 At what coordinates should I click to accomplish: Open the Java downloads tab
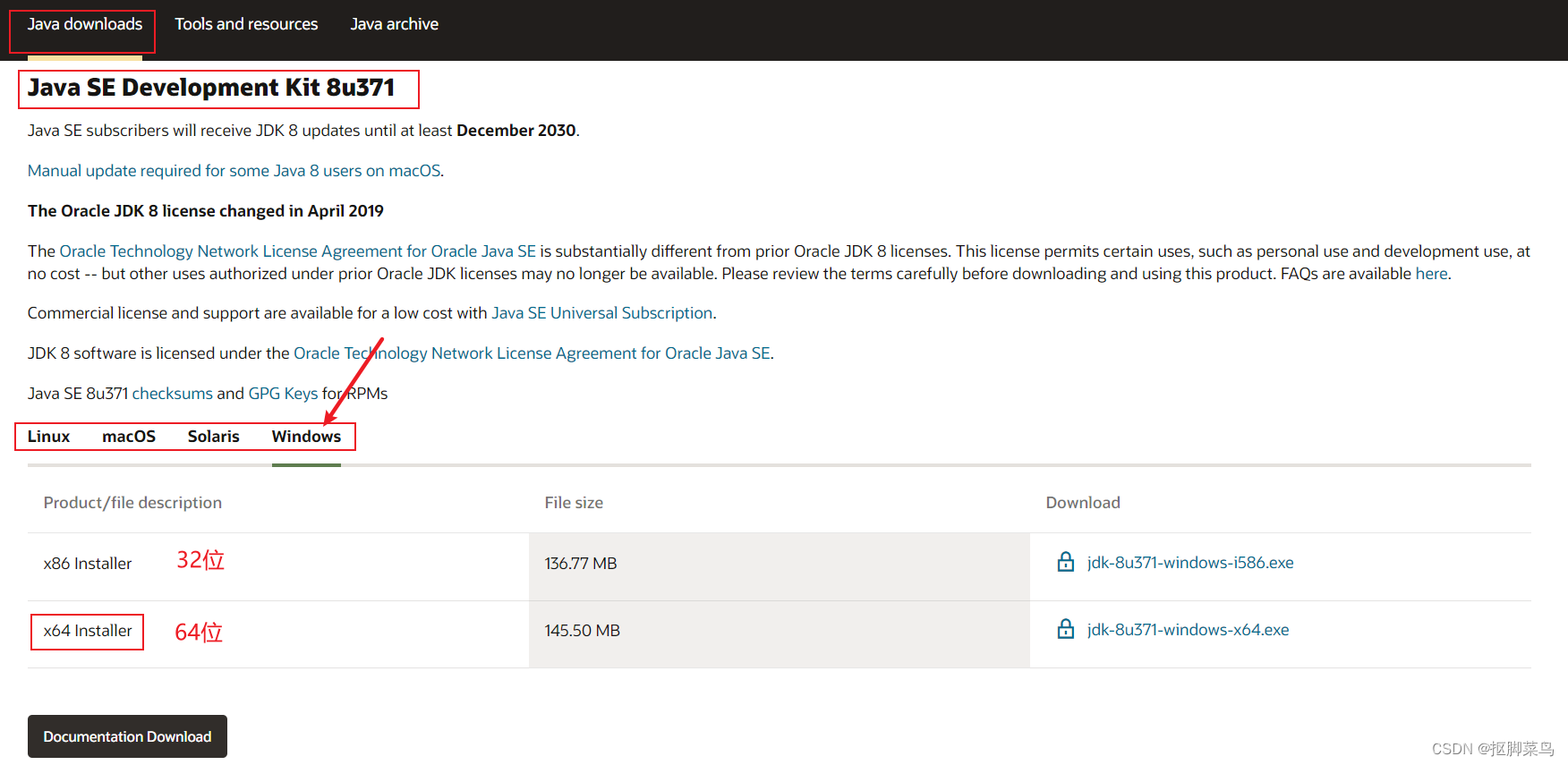pos(85,24)
